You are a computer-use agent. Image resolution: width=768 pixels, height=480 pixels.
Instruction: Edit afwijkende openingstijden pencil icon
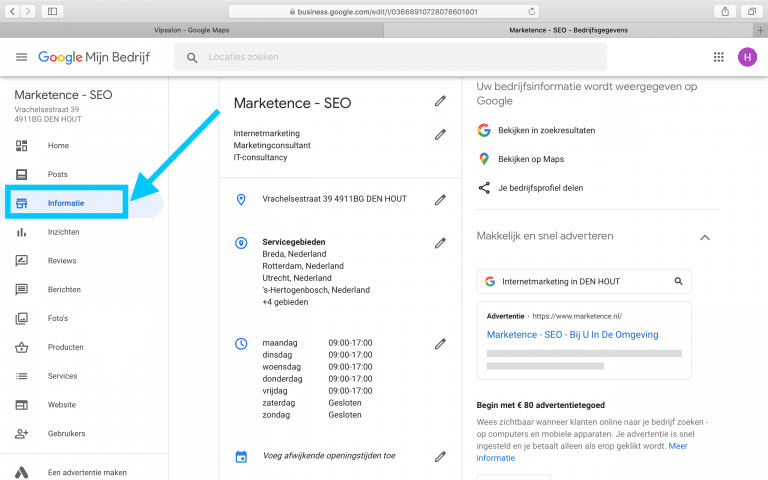pyautogui.click(x=440, y=456)
